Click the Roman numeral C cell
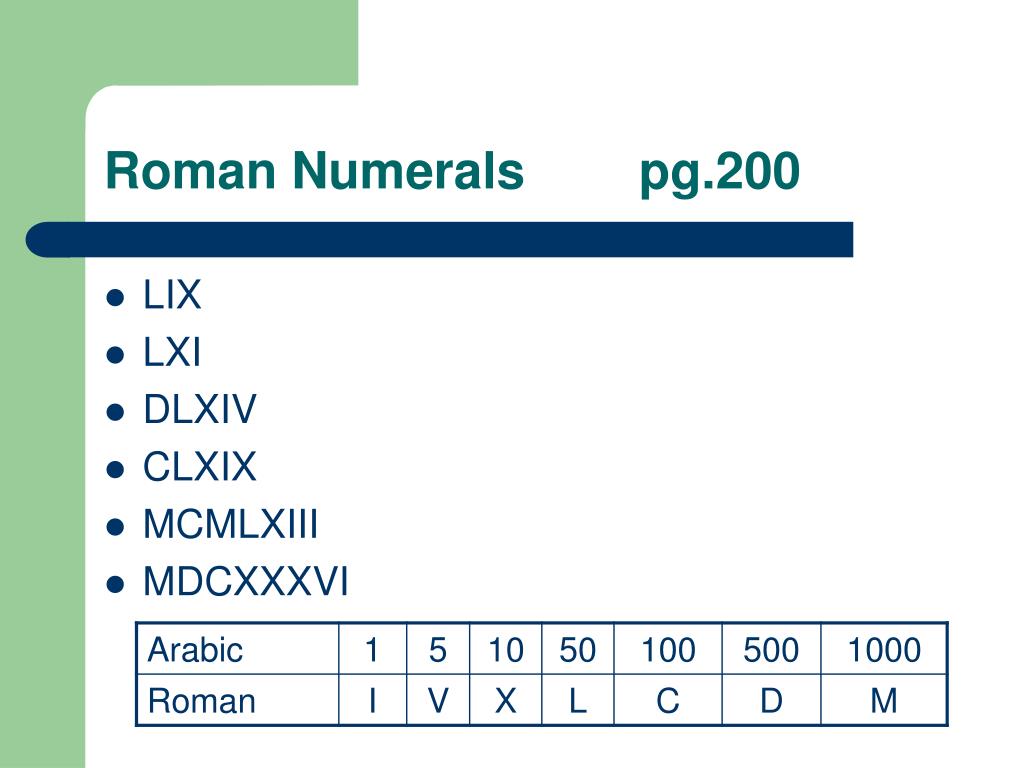 668,700
